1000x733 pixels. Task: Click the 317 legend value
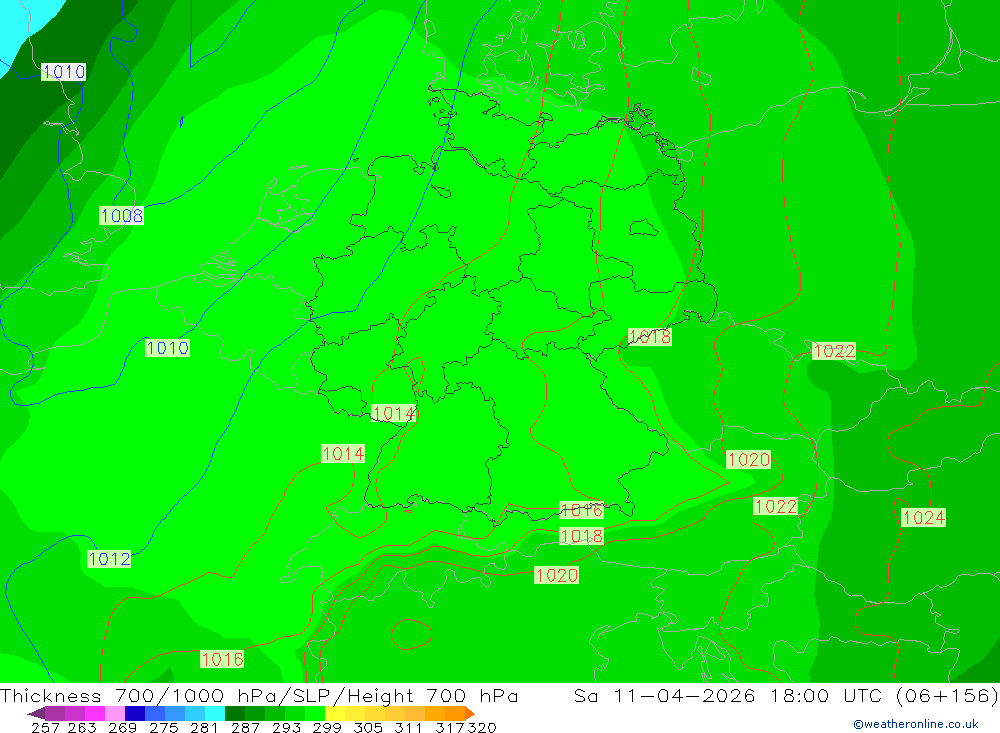(x=449, y=727)
